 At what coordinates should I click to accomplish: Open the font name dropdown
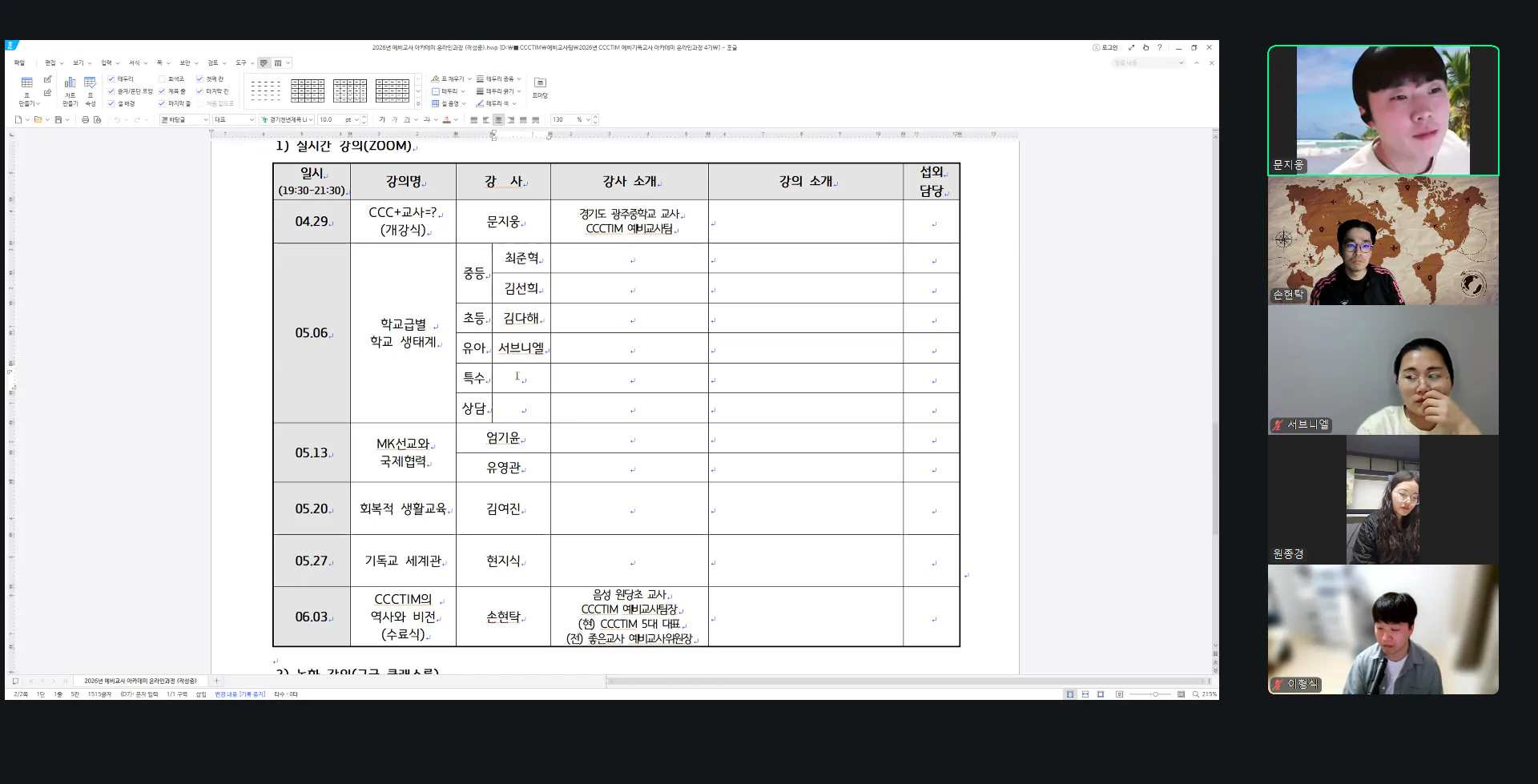pos(286,119)
